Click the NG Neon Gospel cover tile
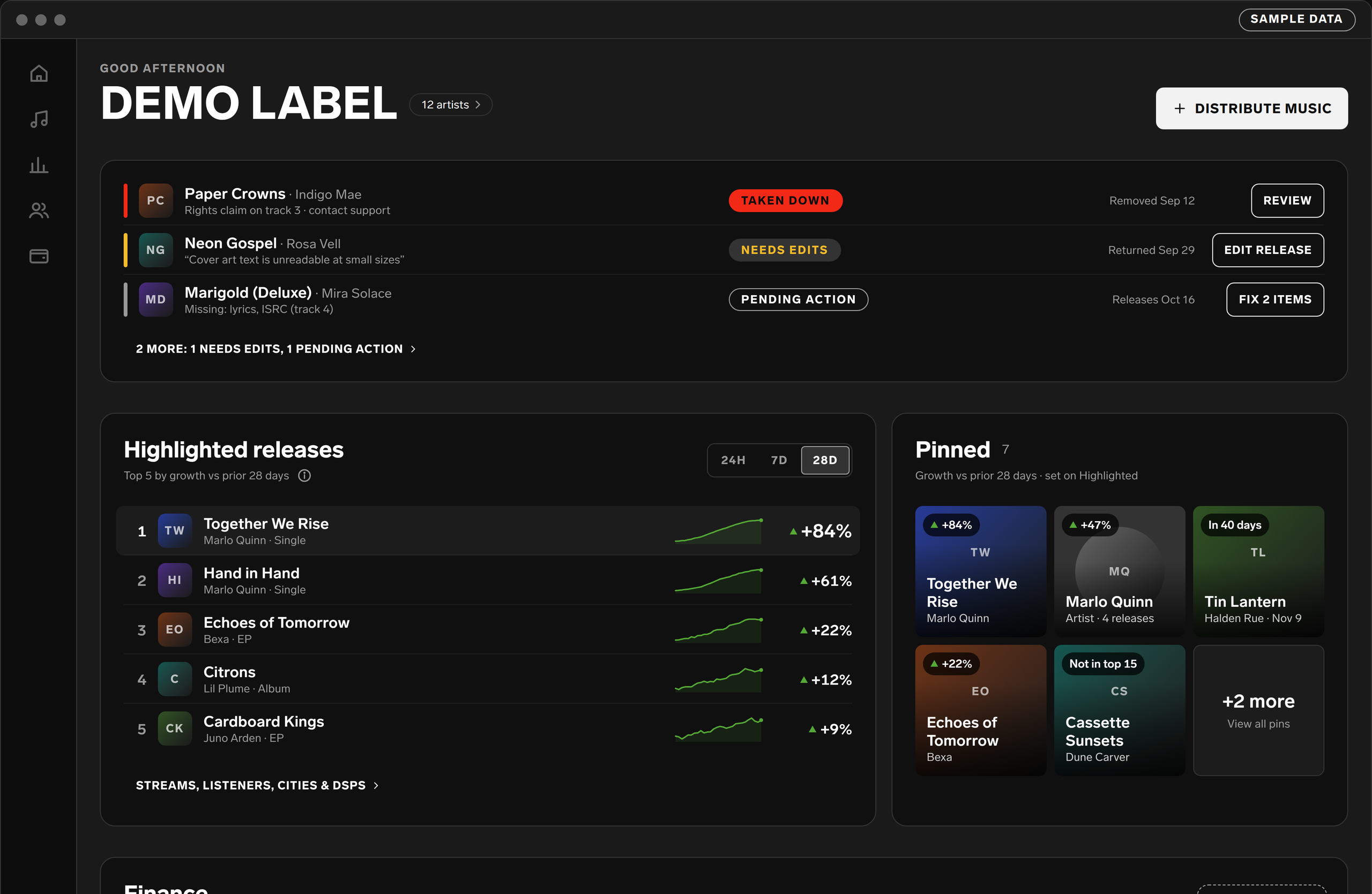The height and width of the screenshot is (894, 1372). click(x=155, y=250)
